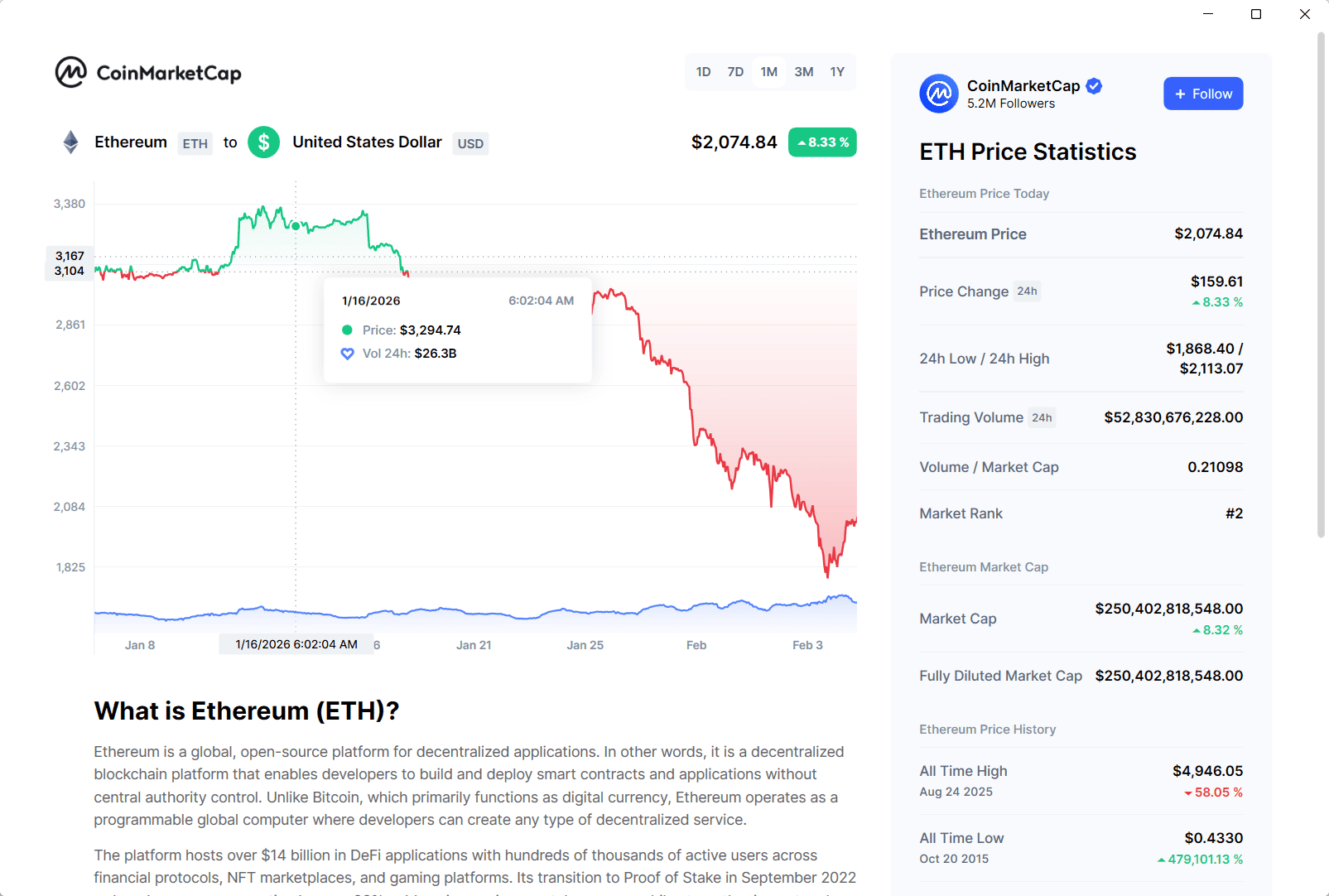The image size is (1329, 896).
Task: Click the CoinMarketCap logo icon
Action: (x=71, y=73)
